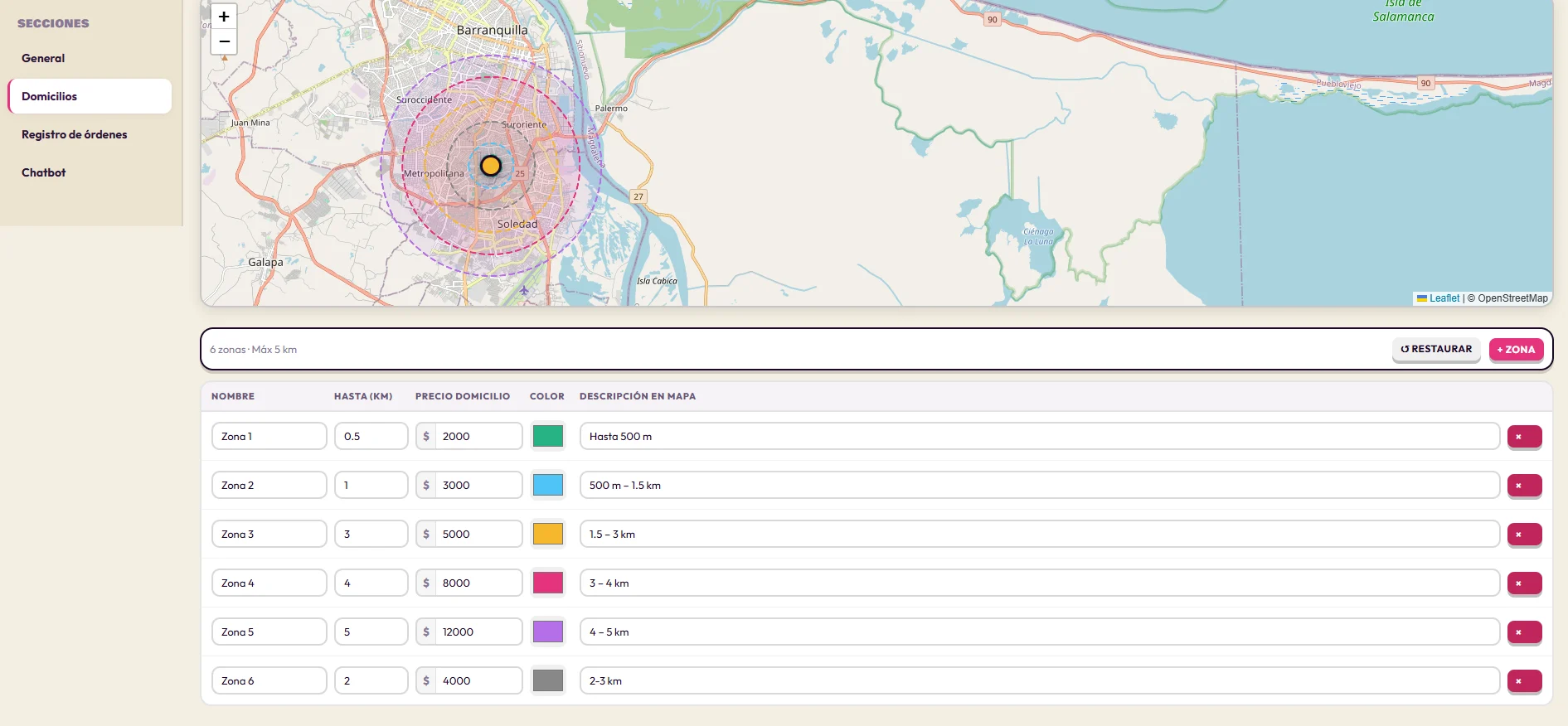This screenshot has height=726, width=1568.
Task: Edit the Zona 4 name field
Action: [269, 583]
